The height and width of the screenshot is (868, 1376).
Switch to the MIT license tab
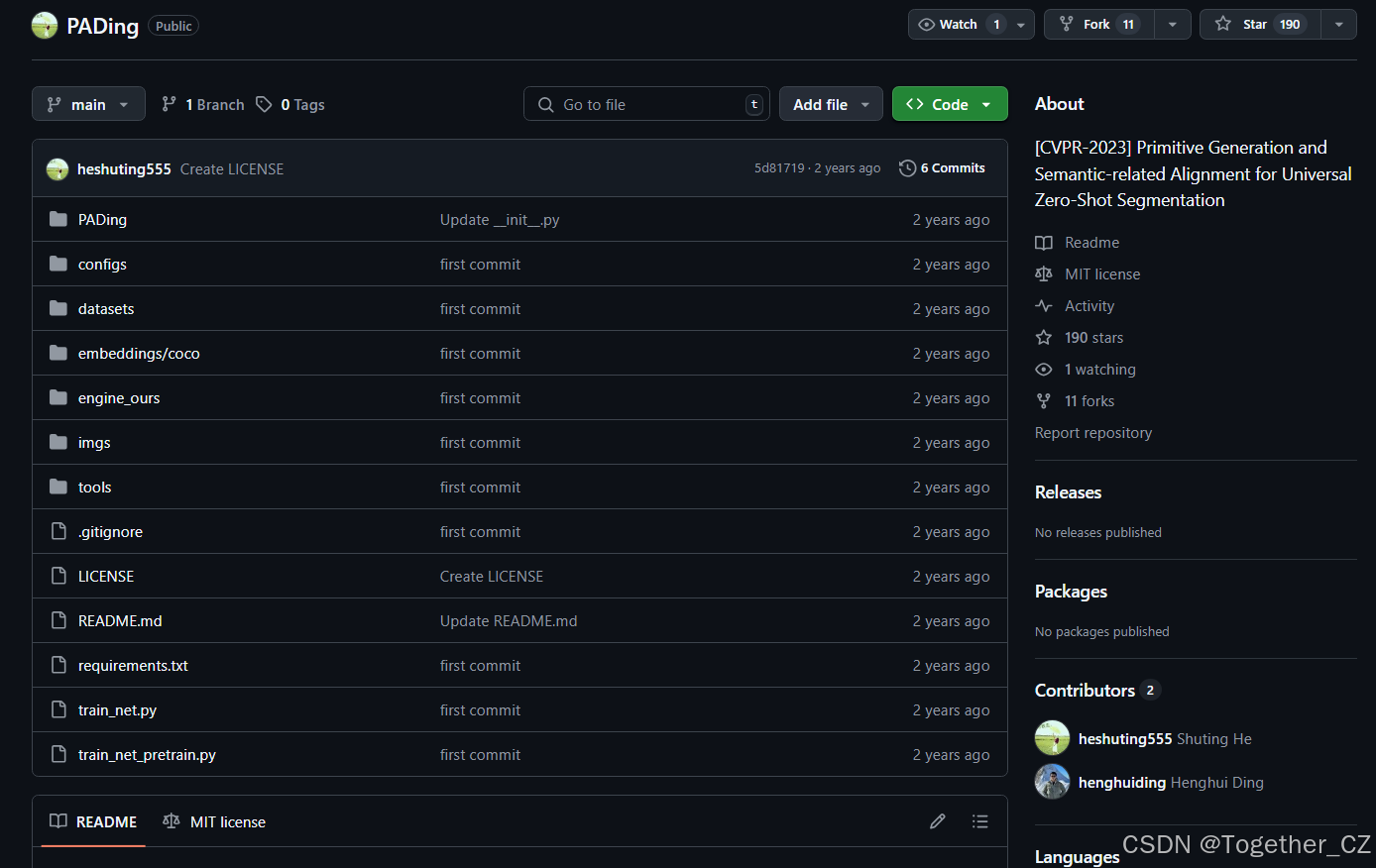(214, 821)
